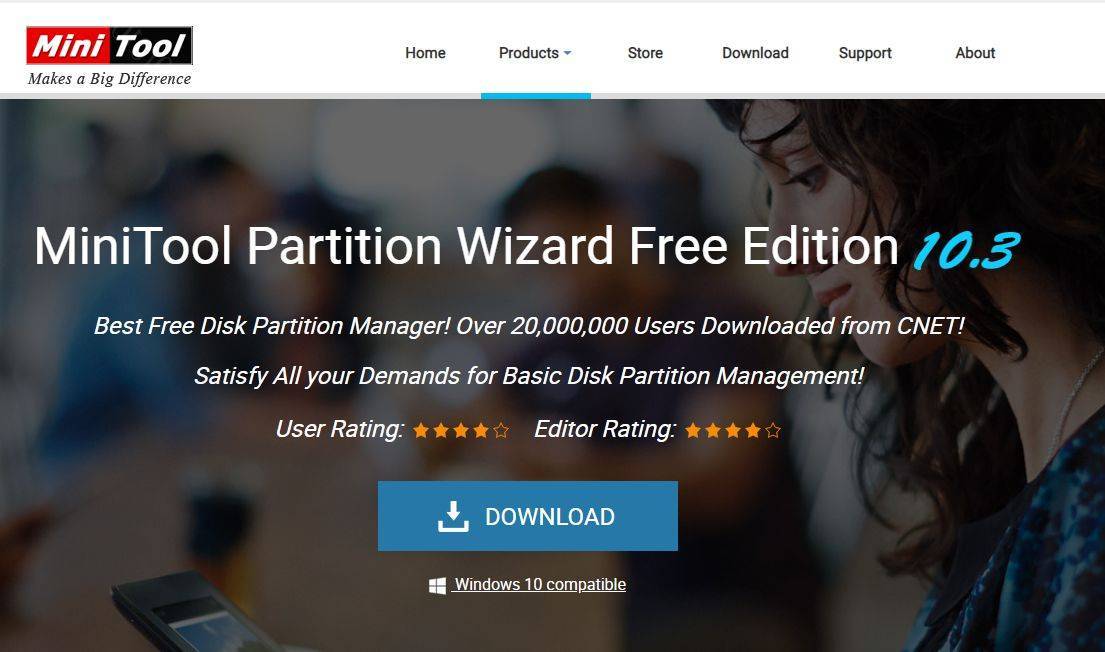
Task: Open the Store page
Action: [x=645, y=53]
